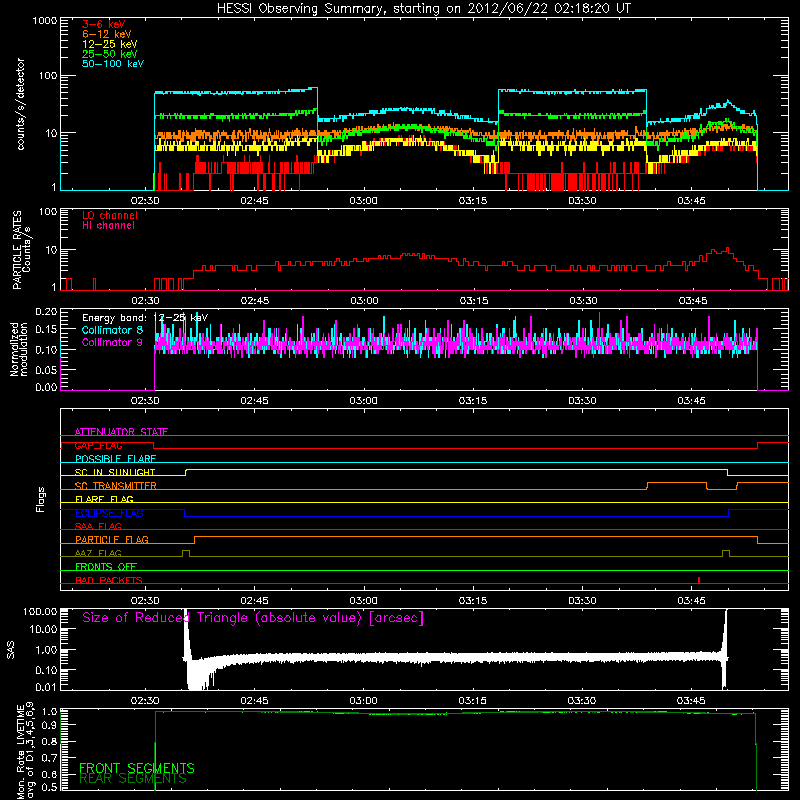Click the FLARE_FLAG label
The width and height of the screenshot is (800, 800).
click(x=104, y=499)
